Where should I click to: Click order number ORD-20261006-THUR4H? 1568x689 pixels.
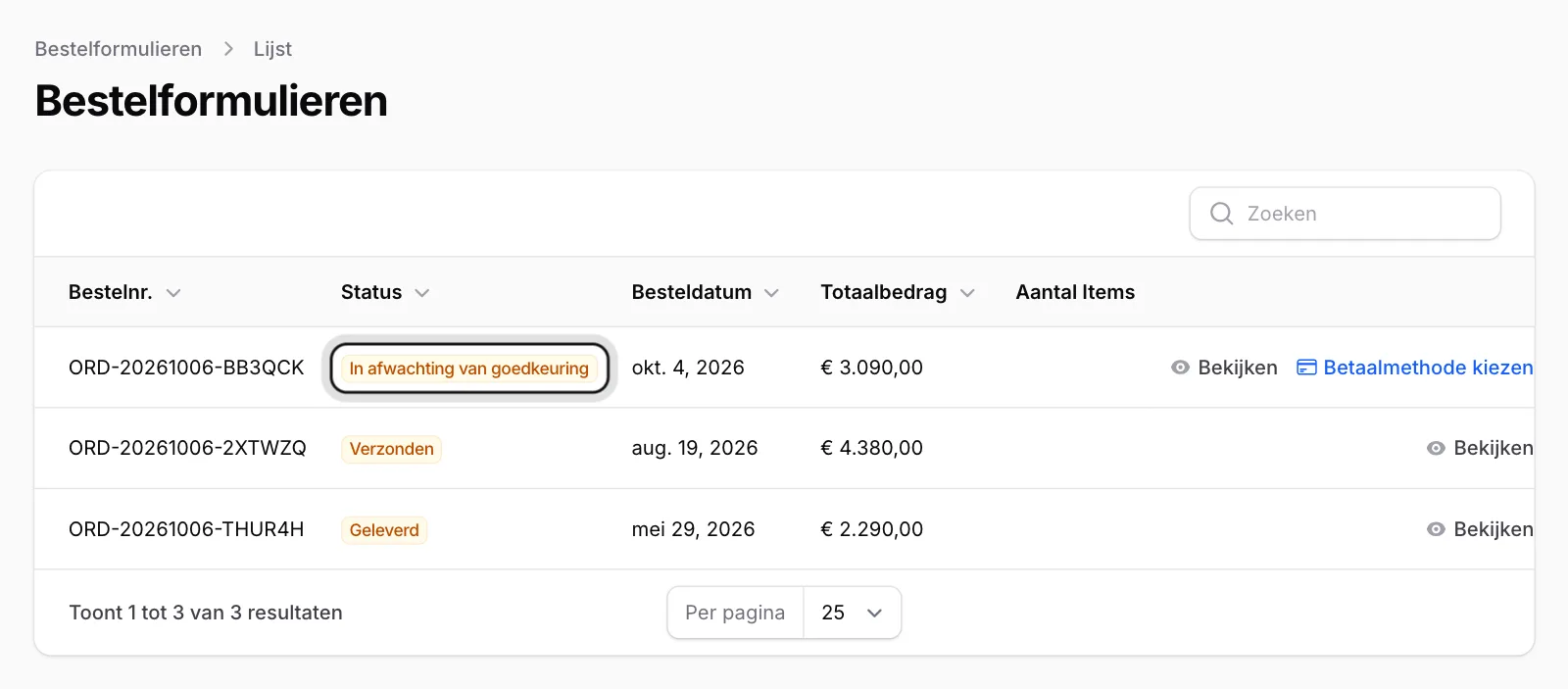186,529
